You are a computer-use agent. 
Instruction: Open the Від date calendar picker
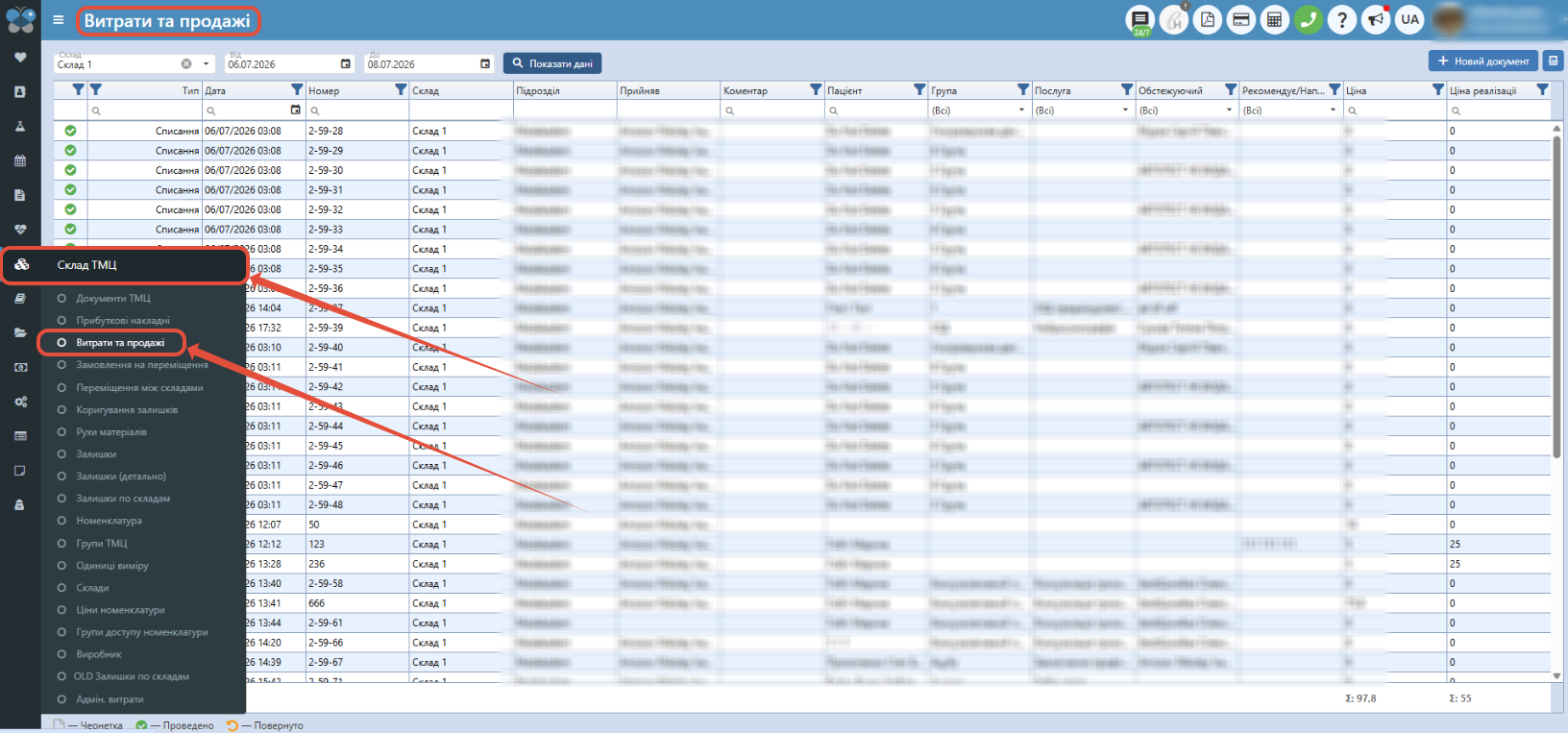(346, 64)
